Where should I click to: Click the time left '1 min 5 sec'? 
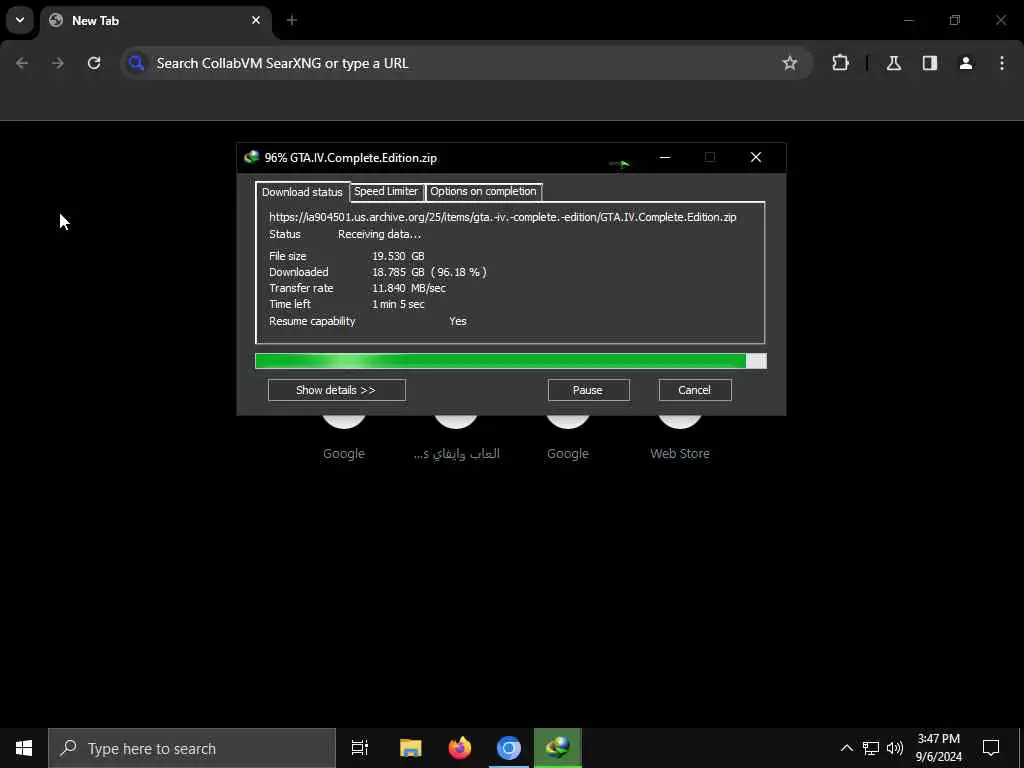(398, 304)
